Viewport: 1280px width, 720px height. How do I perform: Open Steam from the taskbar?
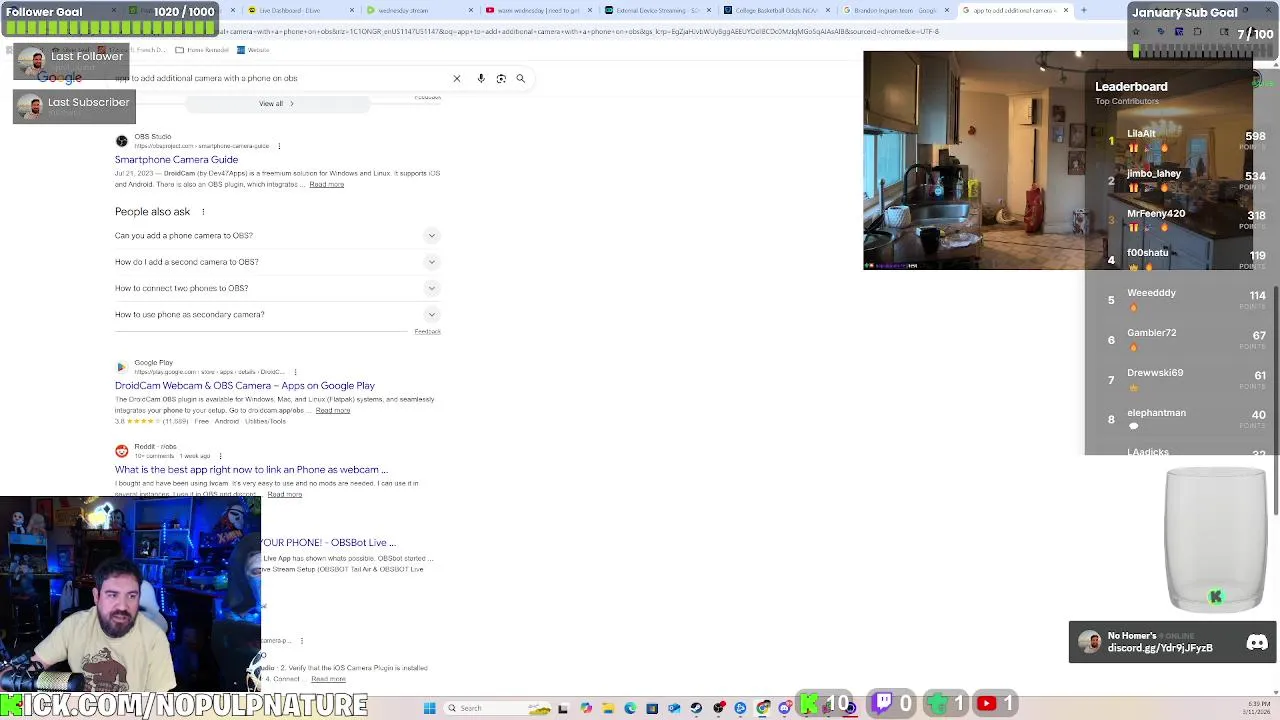[696, 708]
